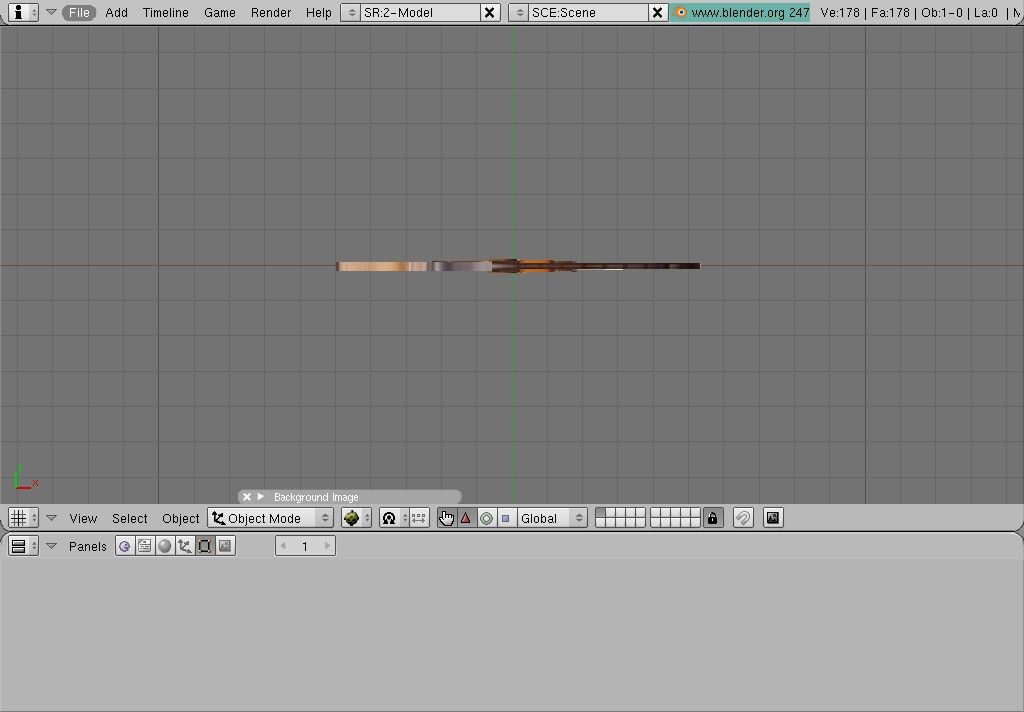Open the Render menu

click(x=271, y=12)
